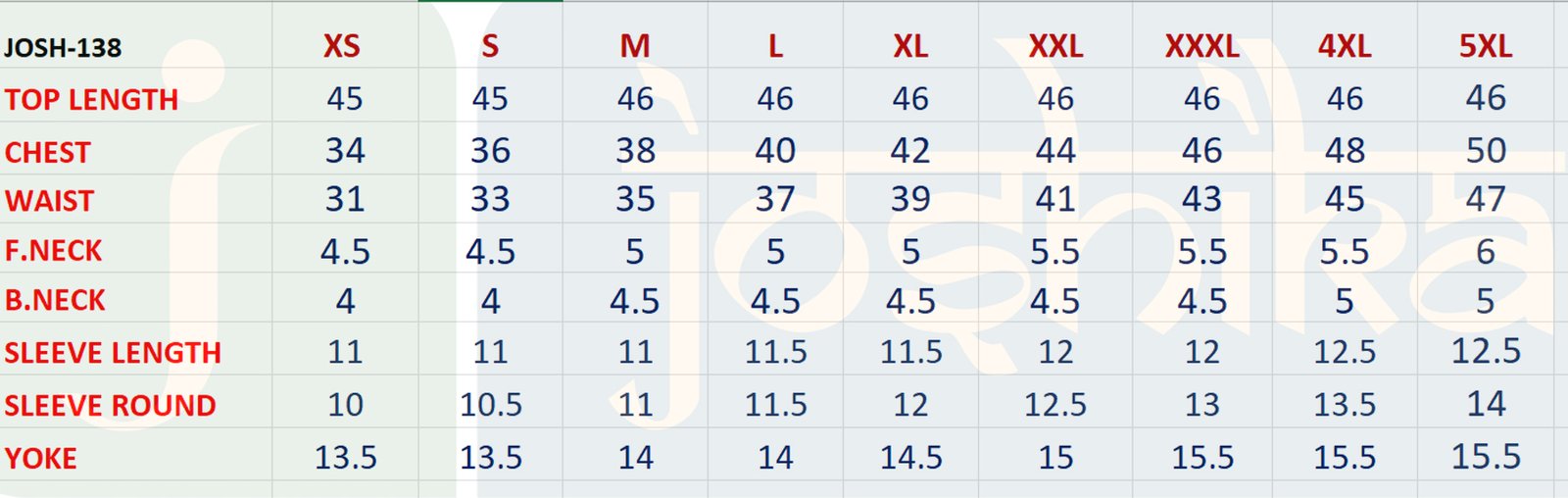
Task: Click the CHEST row label
Action: coord(48,153)
